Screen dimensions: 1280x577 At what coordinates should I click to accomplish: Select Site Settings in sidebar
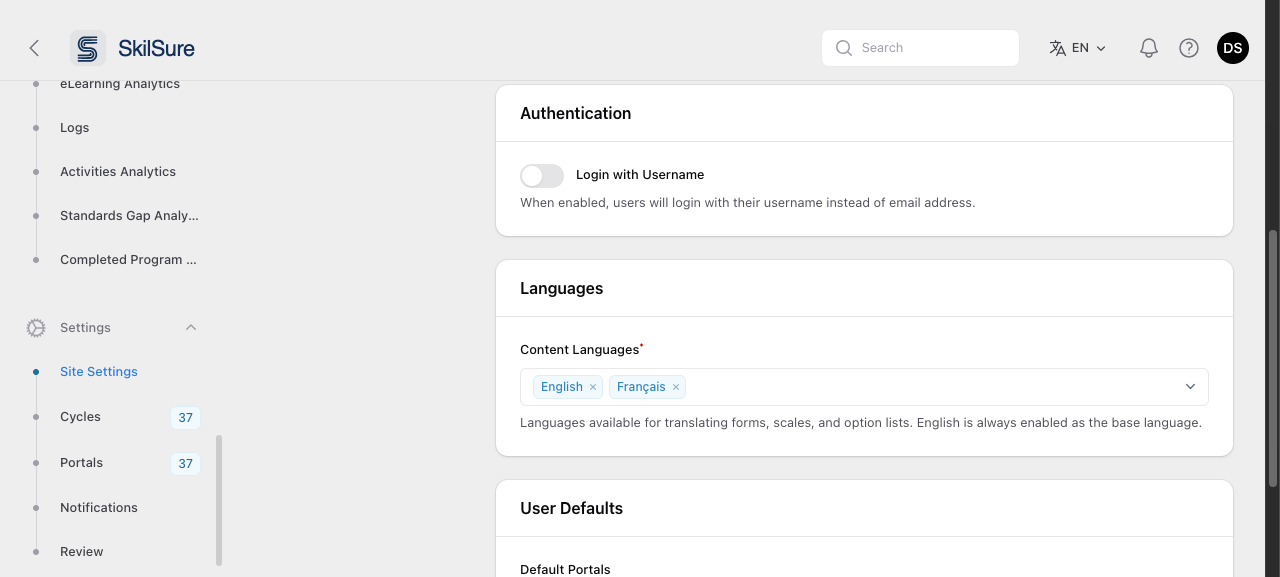99,372
